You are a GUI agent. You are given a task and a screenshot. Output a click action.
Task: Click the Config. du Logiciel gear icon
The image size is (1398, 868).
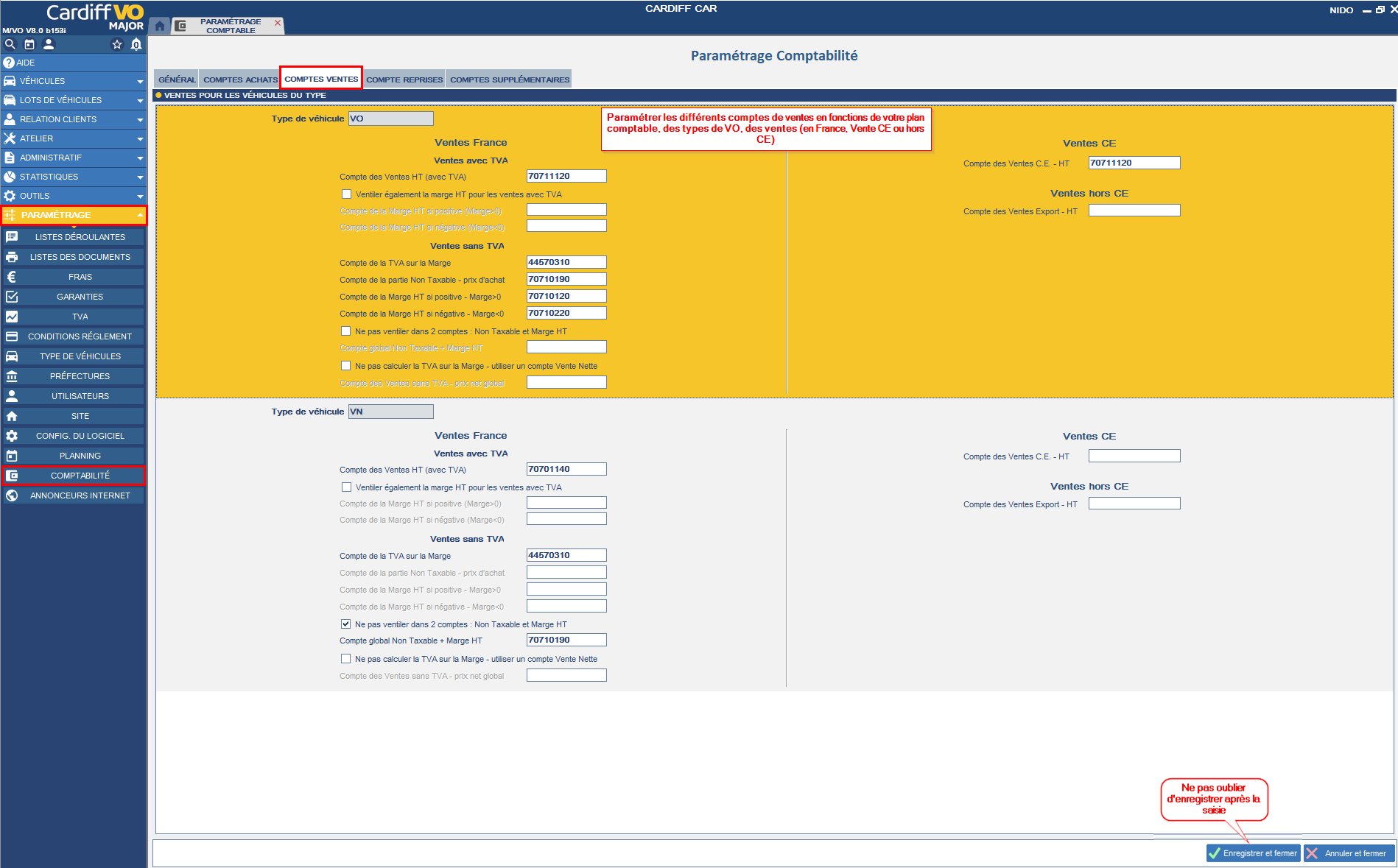pos(12,436)
